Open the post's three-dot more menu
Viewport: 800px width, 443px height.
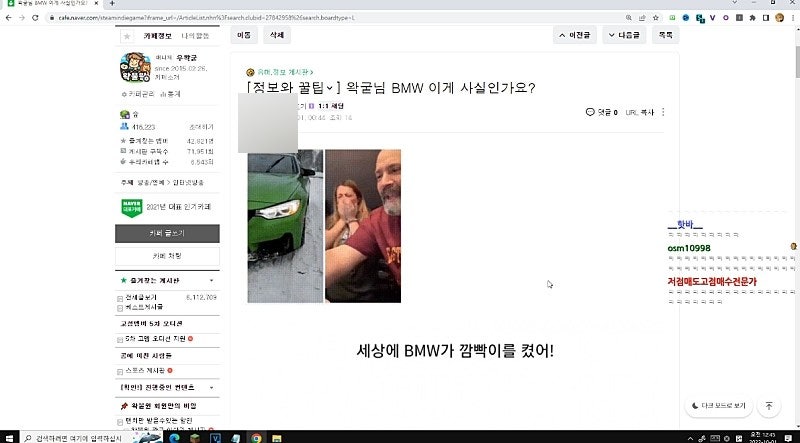[x=663, y=112]
